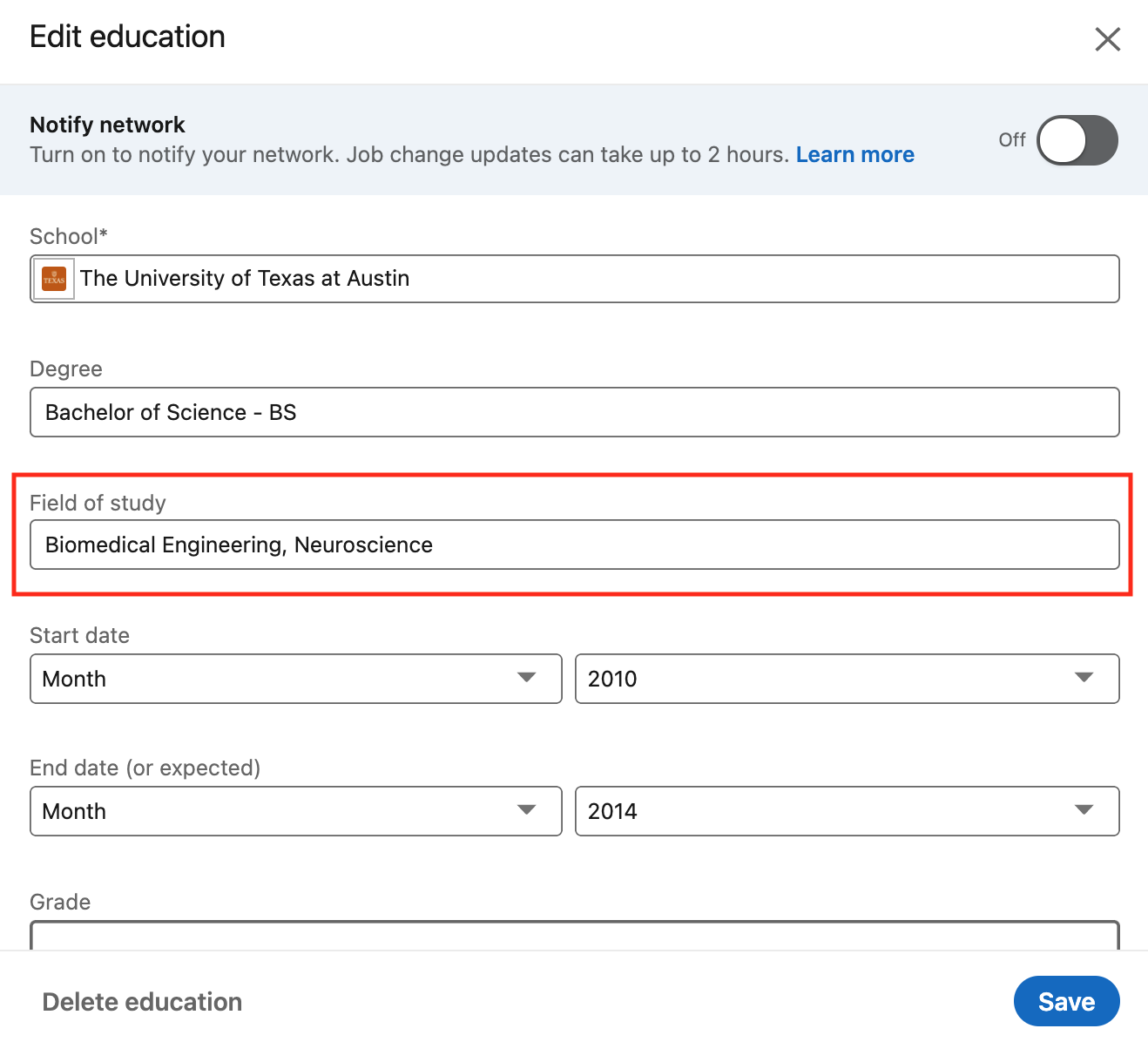The height and width of the screenshot is (1042, 1148).
Task: Close the Edit education dialog
Action: 1107,39
